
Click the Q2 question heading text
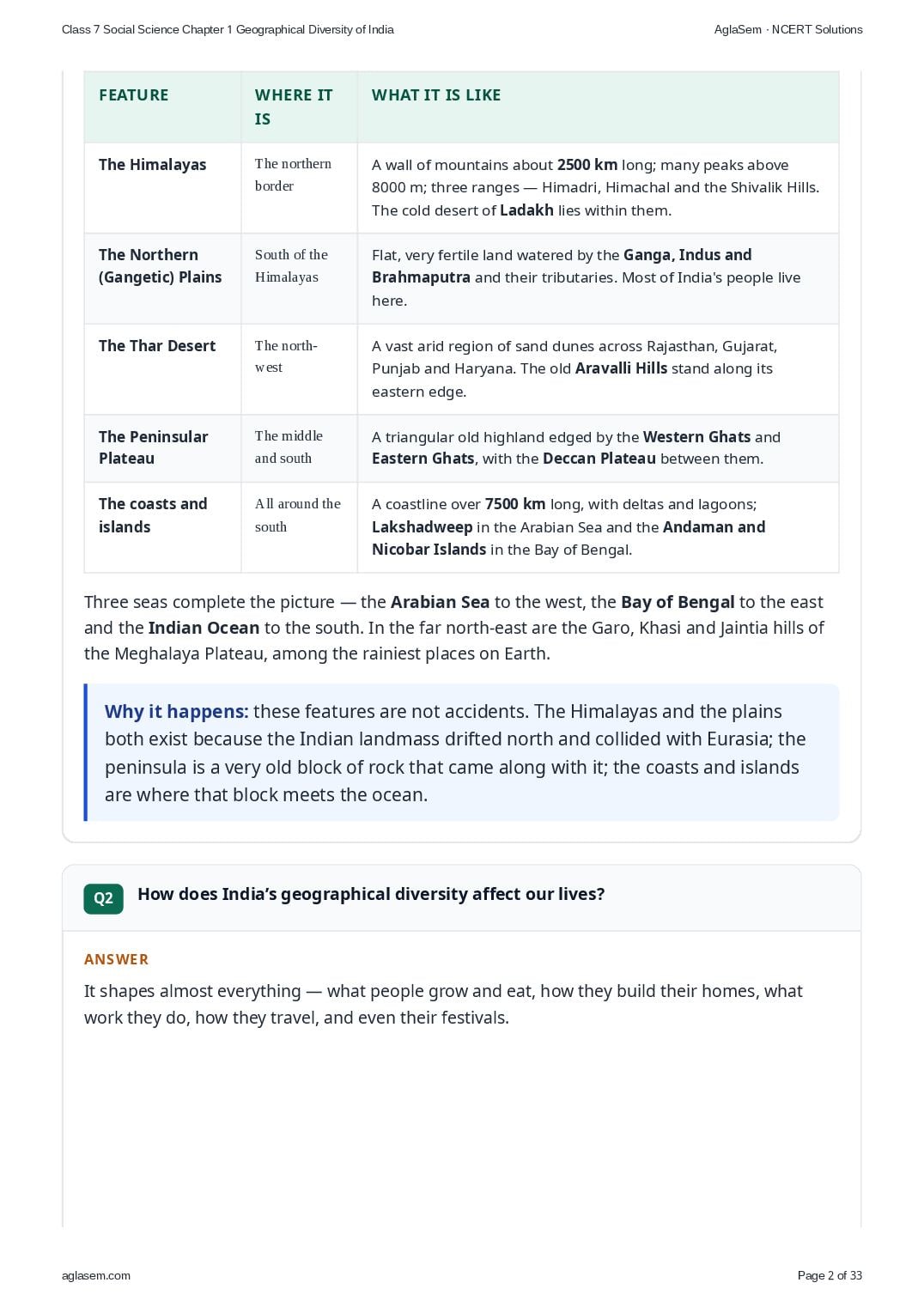[x=371, y=894]
